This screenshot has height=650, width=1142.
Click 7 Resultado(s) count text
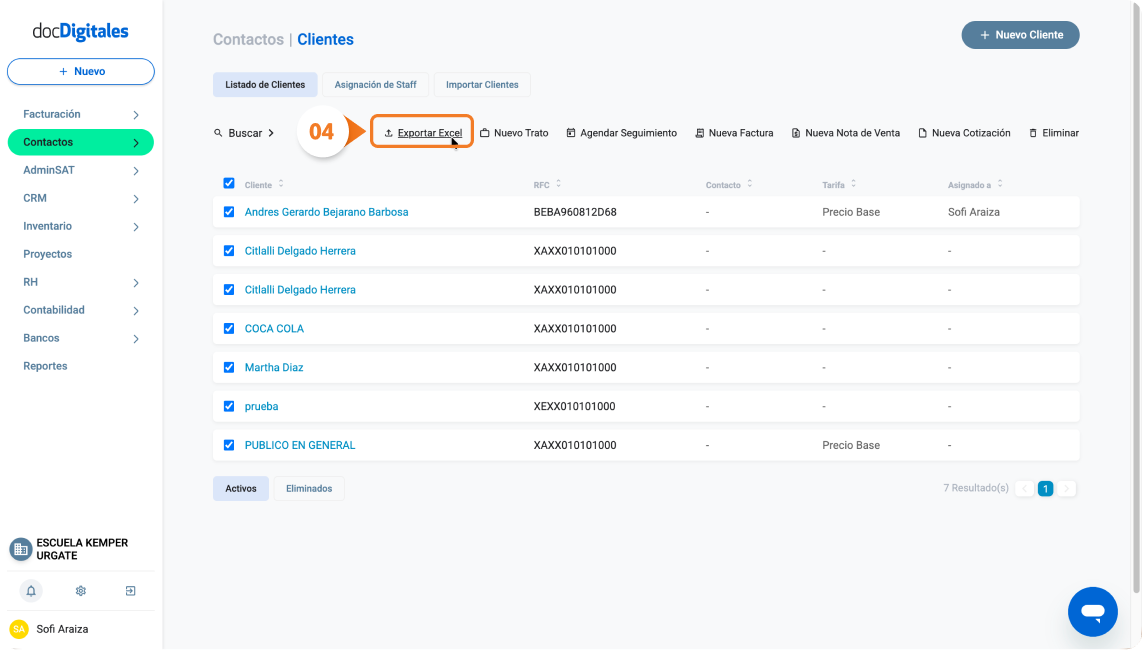976,488
